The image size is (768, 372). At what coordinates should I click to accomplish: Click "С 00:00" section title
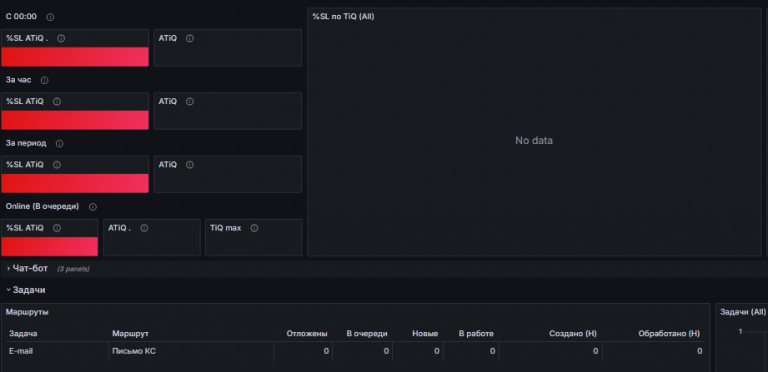click(x=21, y=17)
